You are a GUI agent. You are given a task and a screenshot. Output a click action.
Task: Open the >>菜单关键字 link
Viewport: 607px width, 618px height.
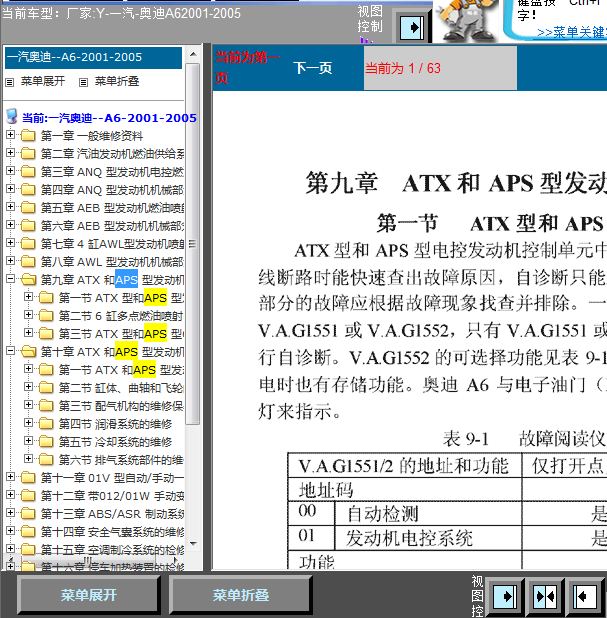572,32
